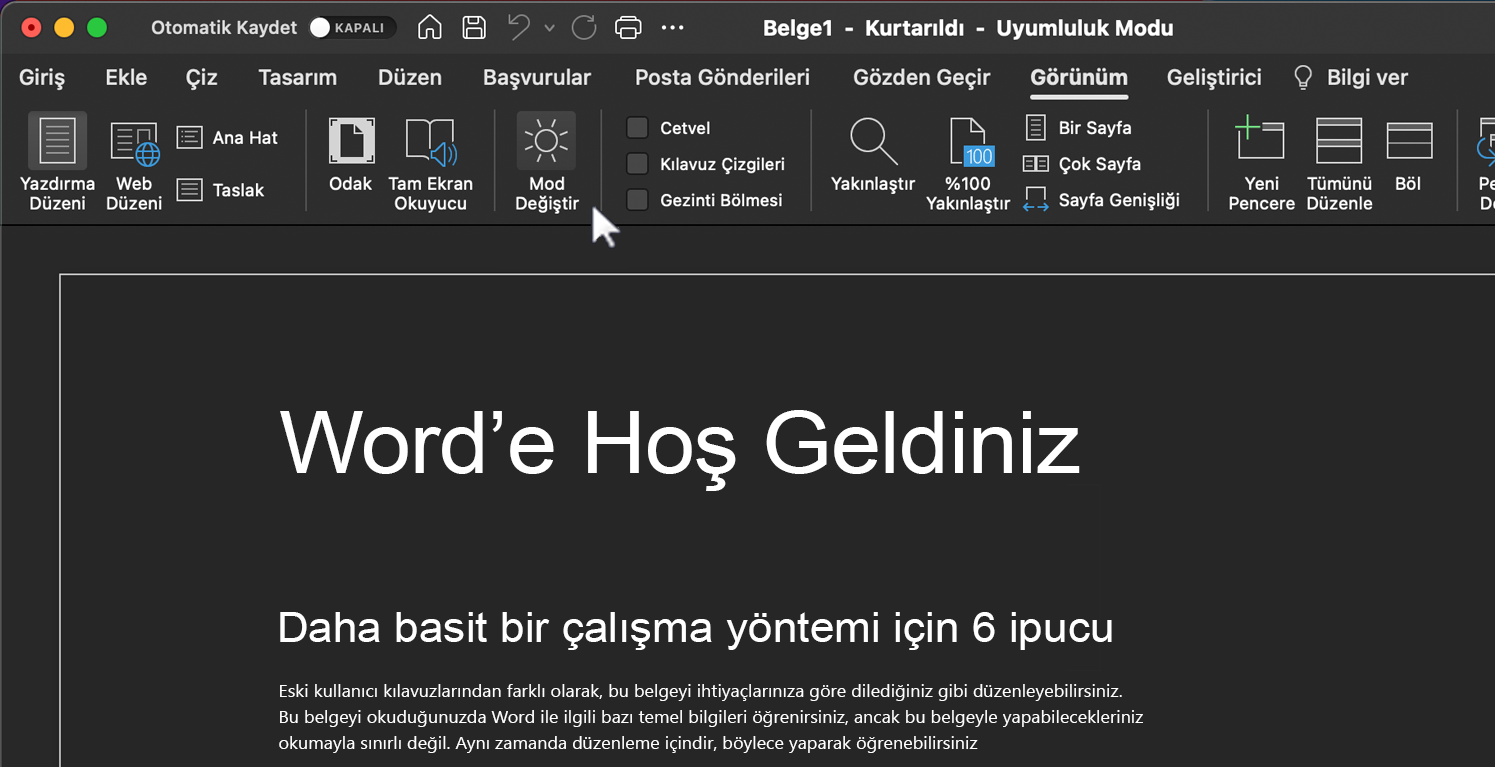Image resolution: width=1495 pixels, height=767 pixels.
Task: Open the Gözden Geçir tab
Action: (x=921, y=78)
